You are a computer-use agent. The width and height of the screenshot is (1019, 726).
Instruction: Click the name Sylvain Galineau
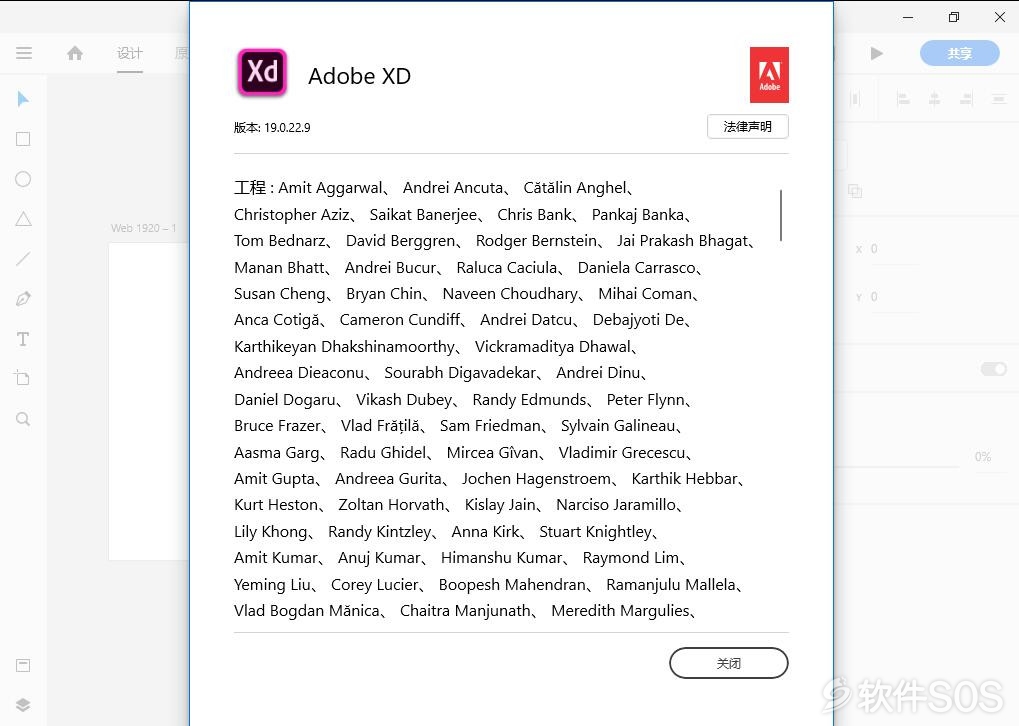(618, 426)
